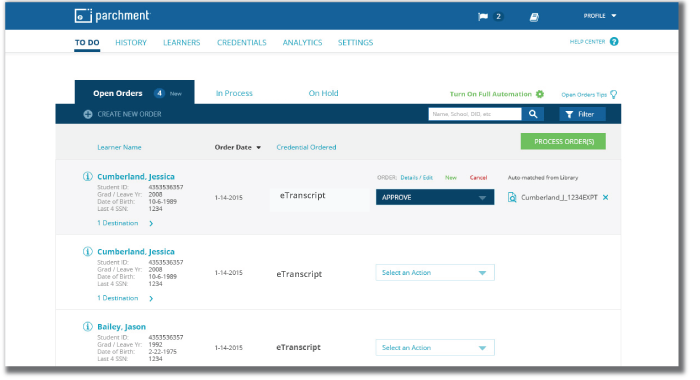The height and width of the screenshot is (380, 700).
Task: Open the HELP CENTER link
Action: [587, 42]
